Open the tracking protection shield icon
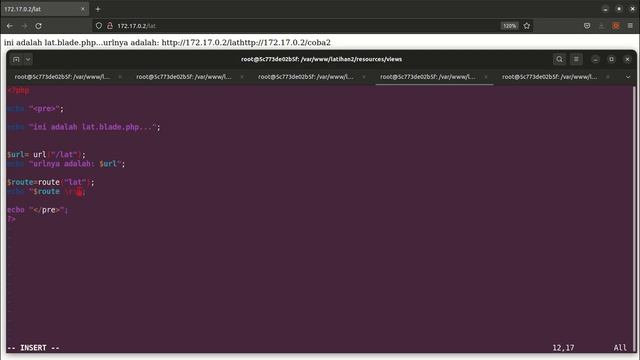Screen dimensions: 640x360 [99, 26]
